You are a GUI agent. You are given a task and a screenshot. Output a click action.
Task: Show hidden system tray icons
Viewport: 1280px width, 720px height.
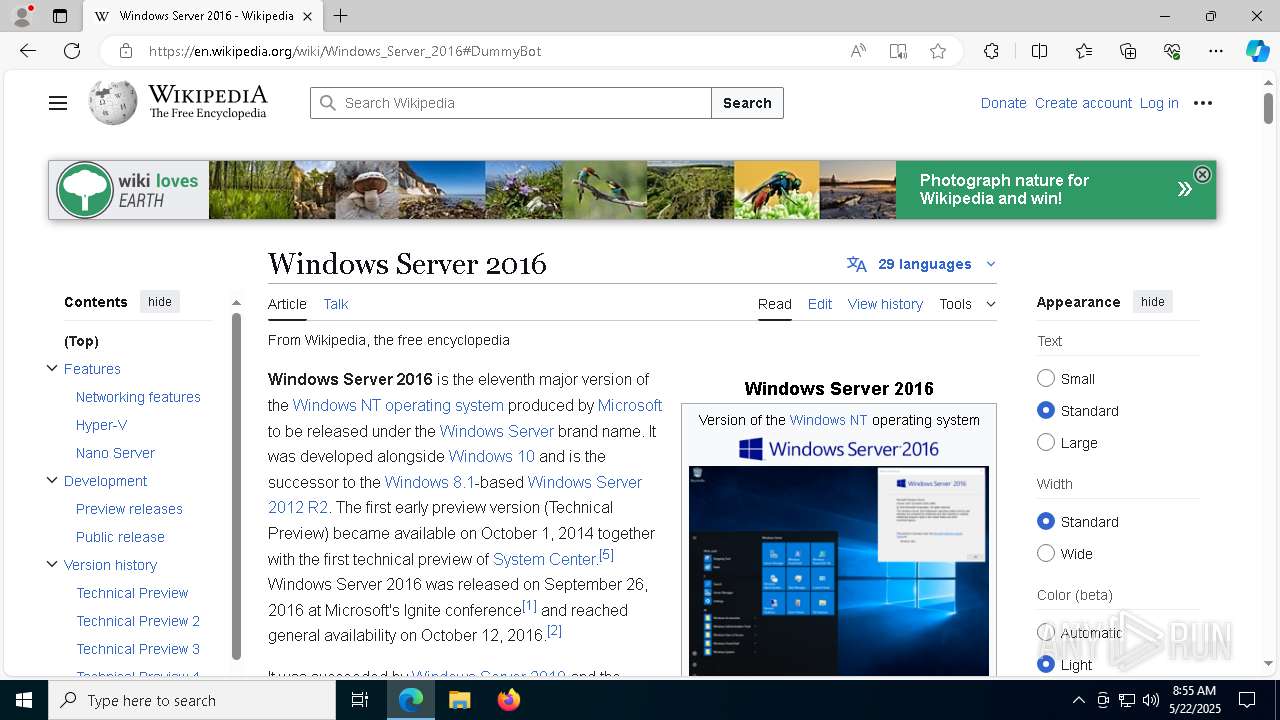point(1078,700)
